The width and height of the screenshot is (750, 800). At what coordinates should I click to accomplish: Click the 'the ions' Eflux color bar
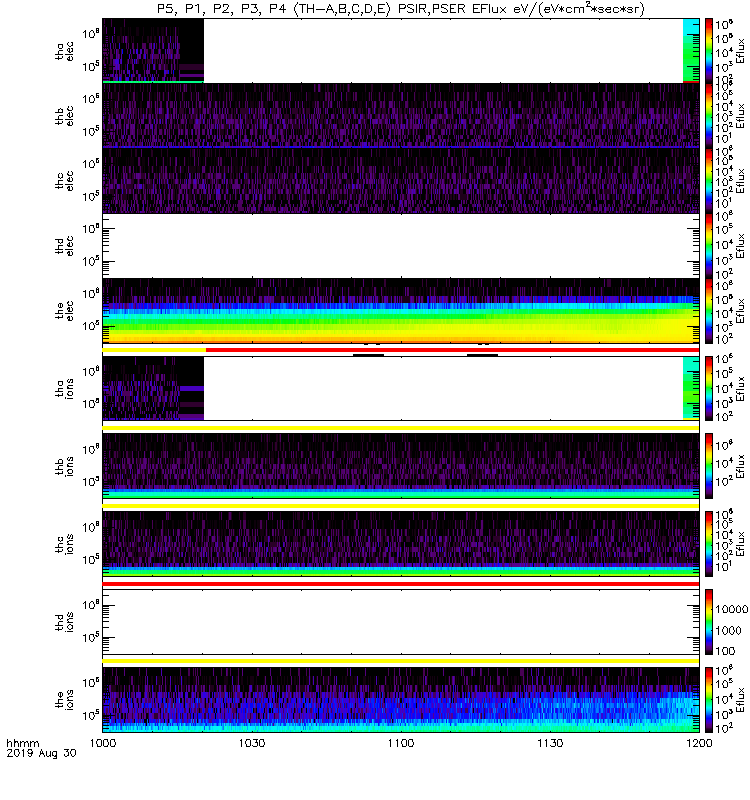click(x=709, y=699)
